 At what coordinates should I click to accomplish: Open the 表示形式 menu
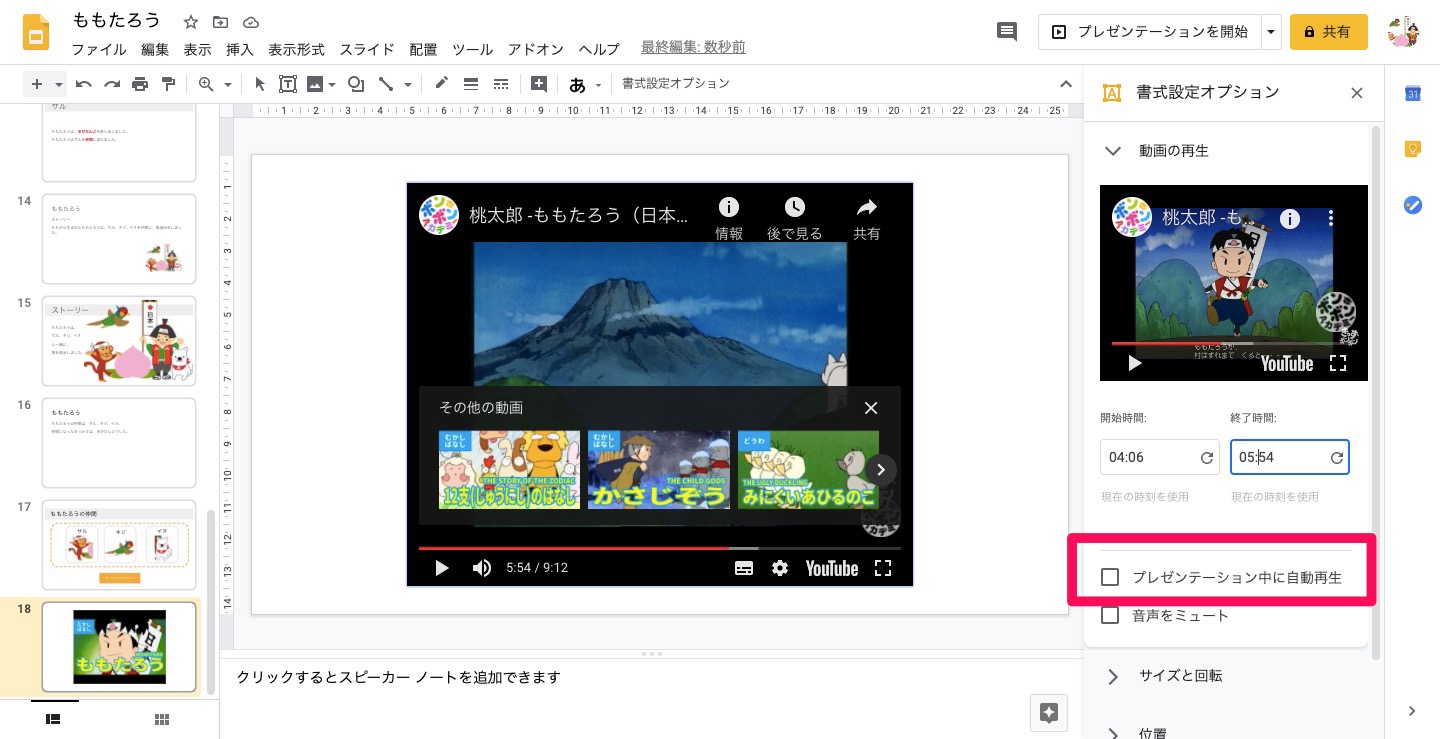296,49
